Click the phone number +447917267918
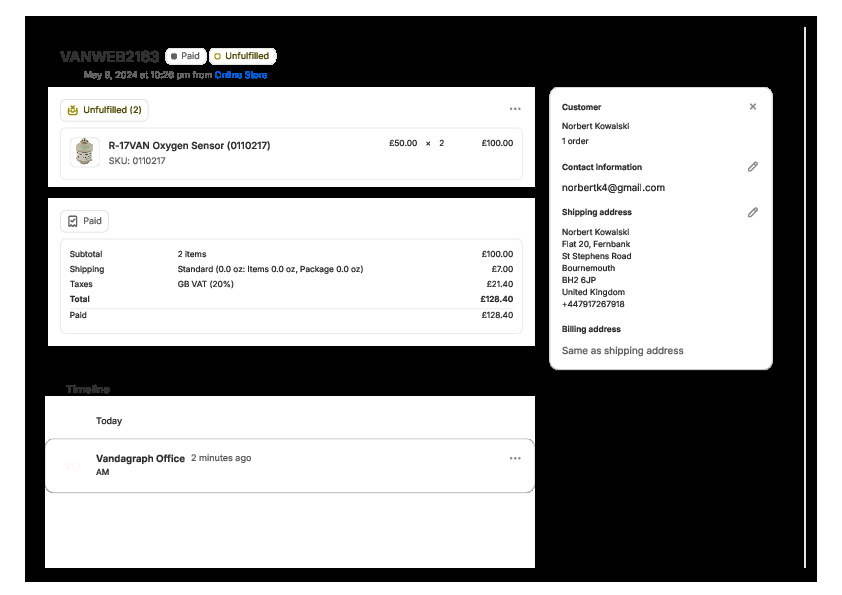The height and width of the screenshot is (595, 842). pyautogui.click(x=593, y=304)
